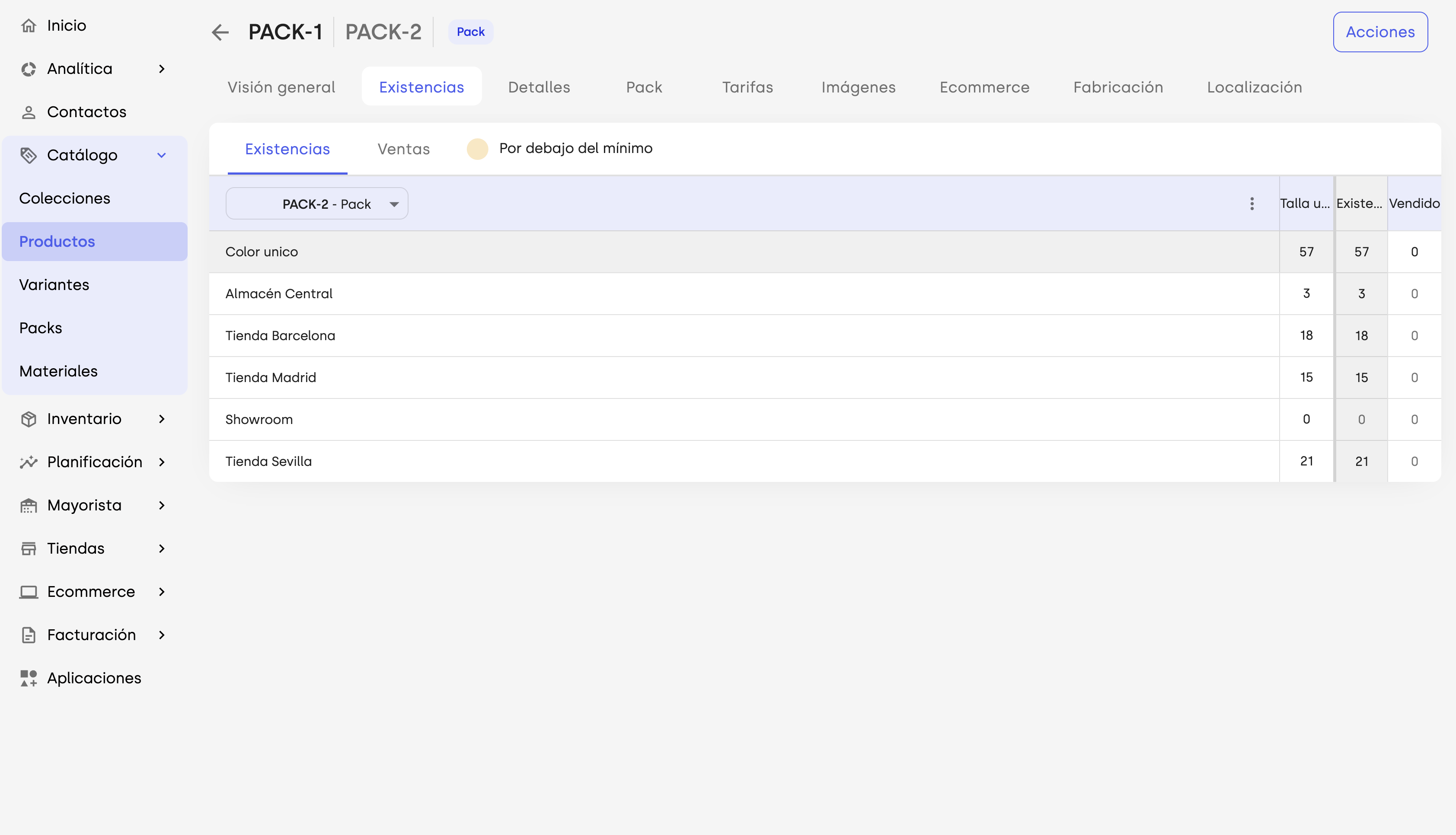The image size is (1456, 835).
Task: Click the Acciones button
Action: point(1380,32)
